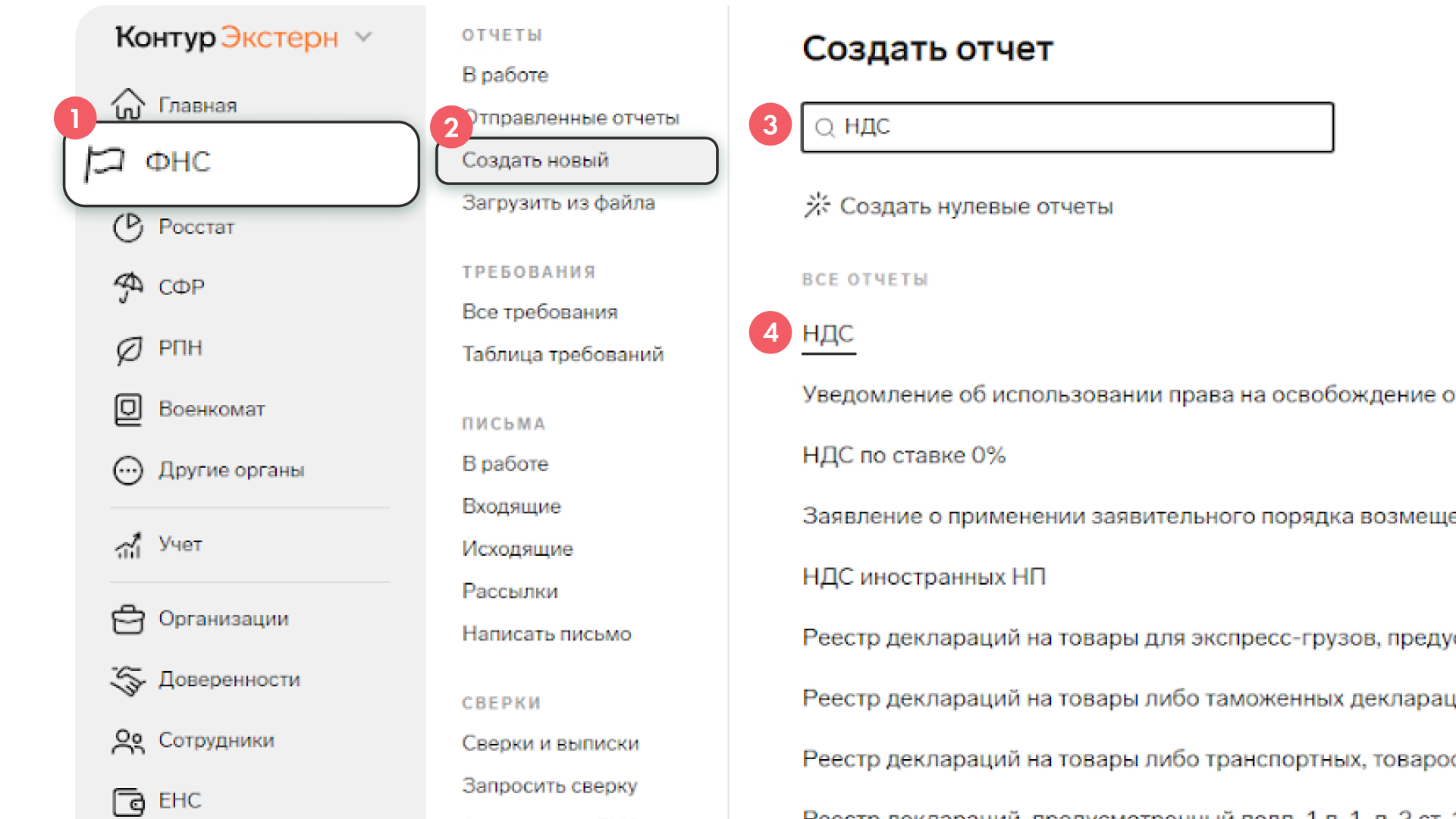Screen dimensions: 1456x819
Task: Open reports В работе under Отчеты
Action: (x=505, y=75)
